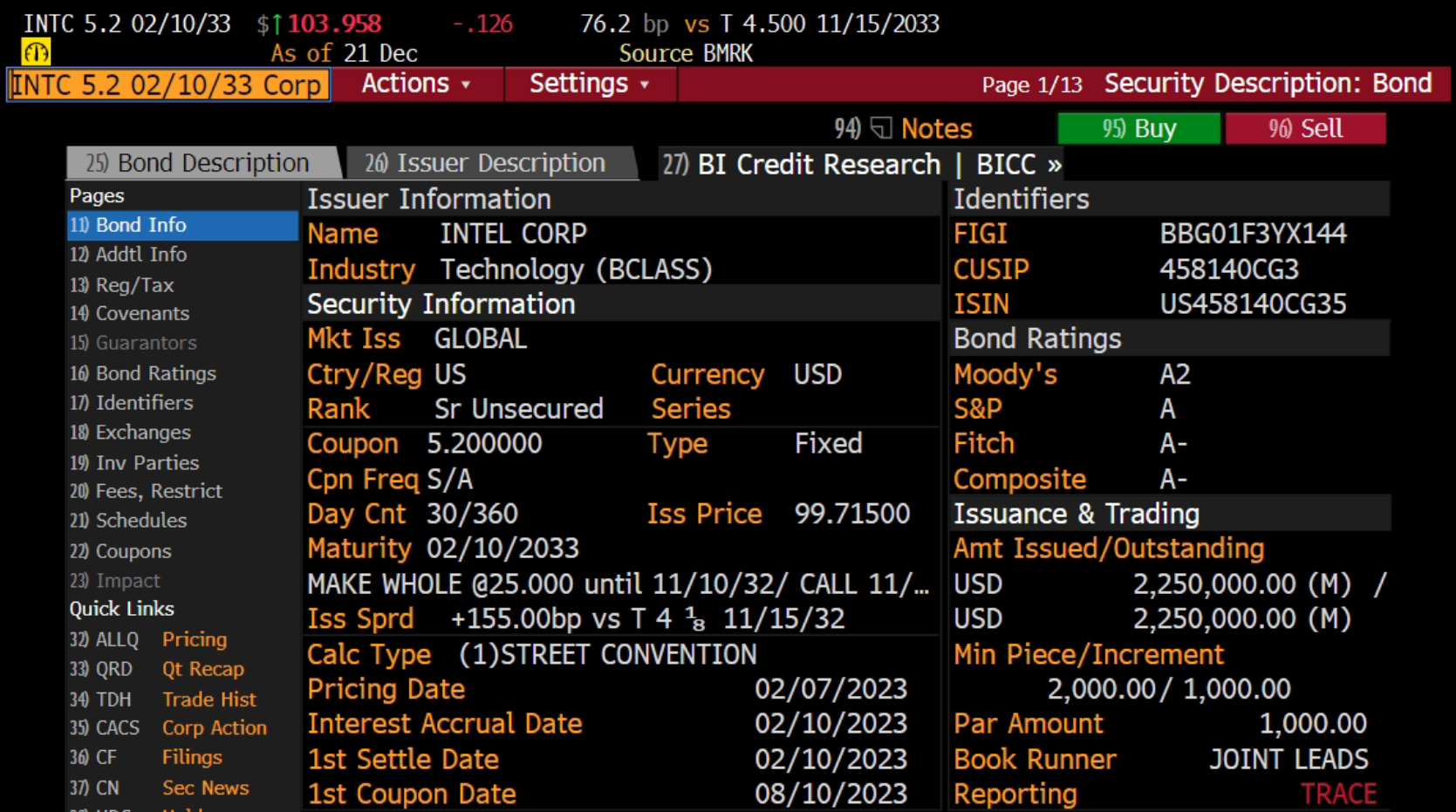Open the CF Filings quick link

(x=146, y=757)
